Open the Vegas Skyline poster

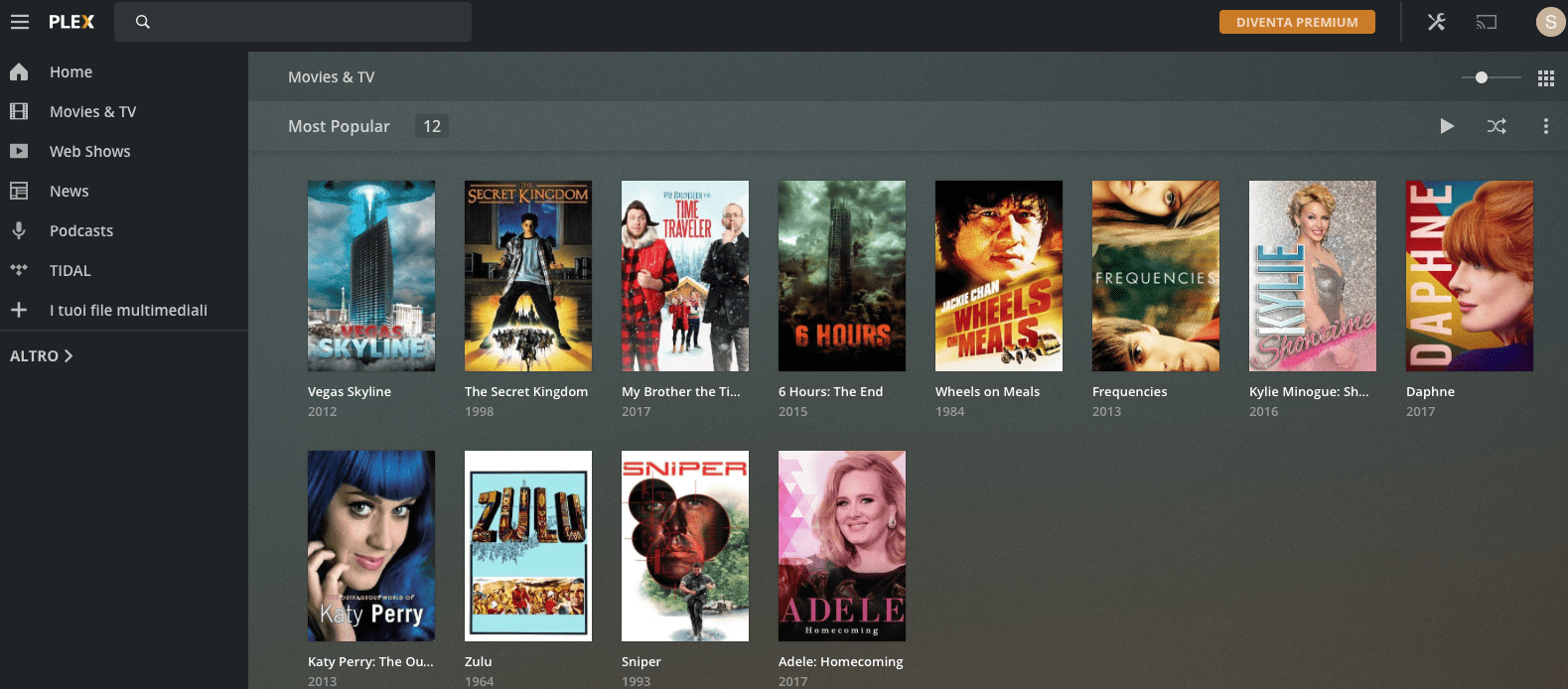tap(371, 276)
